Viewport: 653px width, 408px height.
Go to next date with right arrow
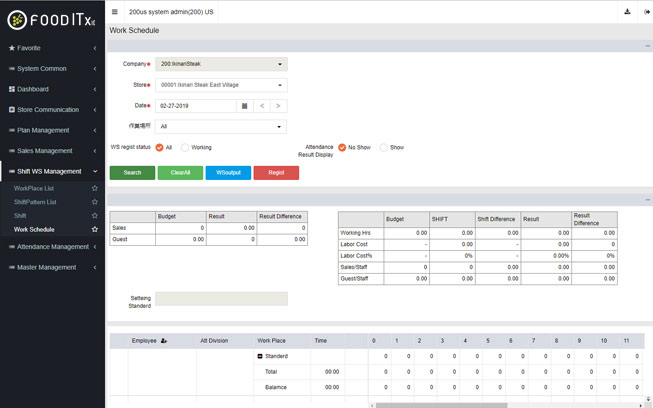click(x=278, y=105)
